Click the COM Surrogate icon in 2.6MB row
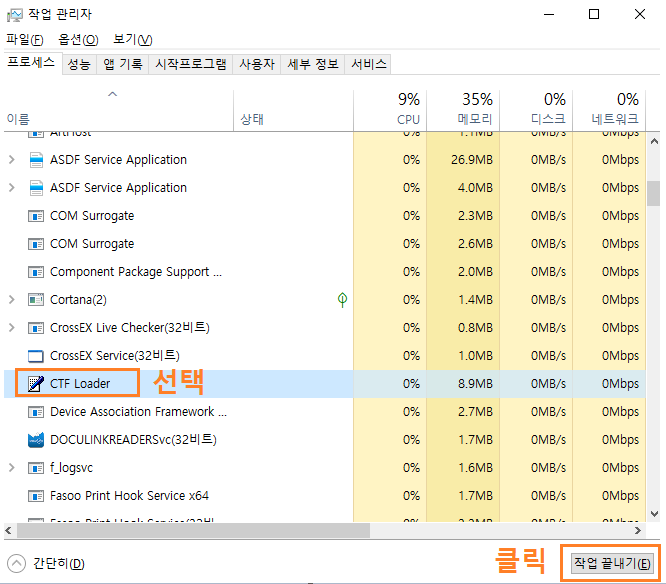666x584 pixels. 36,244
